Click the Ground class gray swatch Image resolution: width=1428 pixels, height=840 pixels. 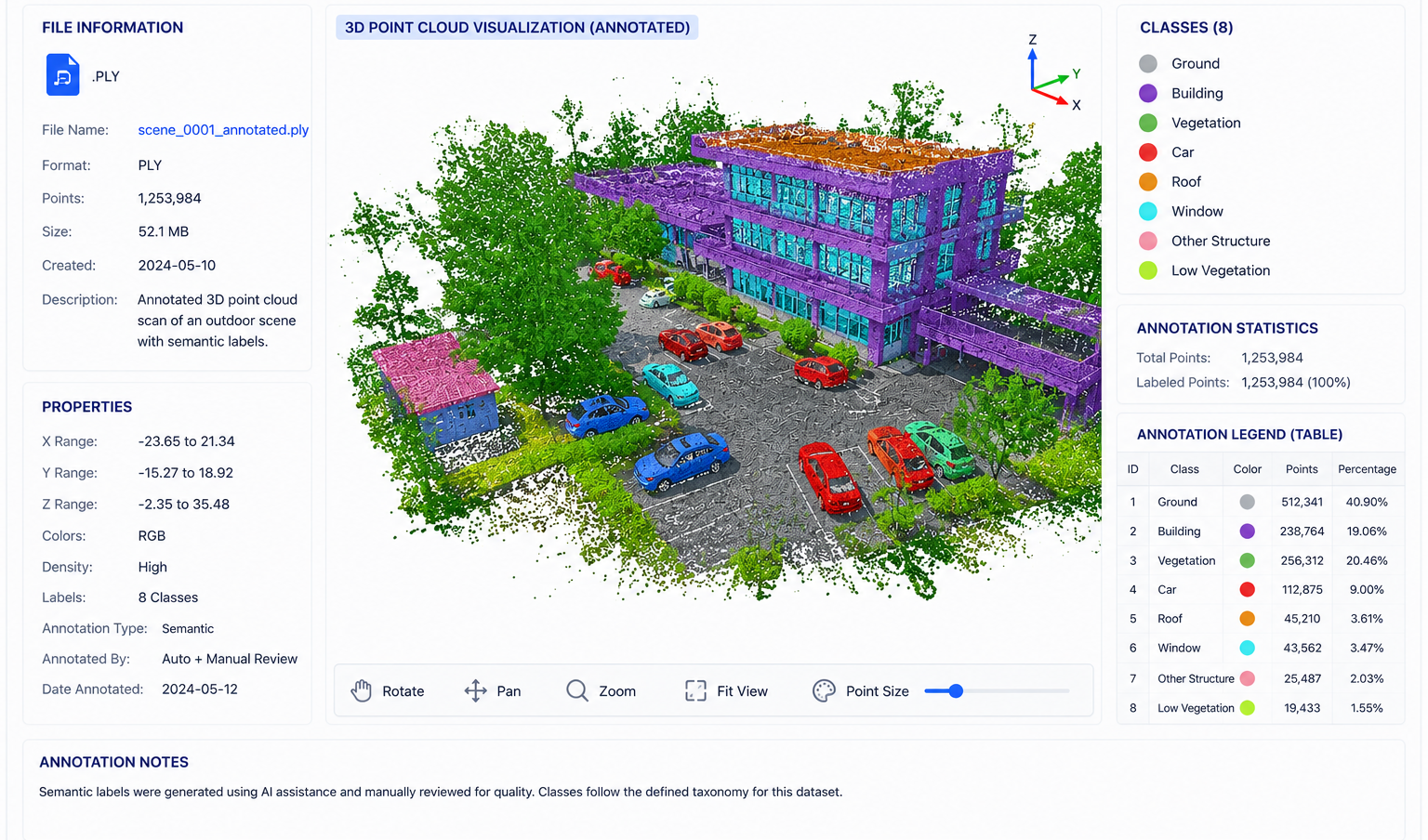click(1148, 63)
